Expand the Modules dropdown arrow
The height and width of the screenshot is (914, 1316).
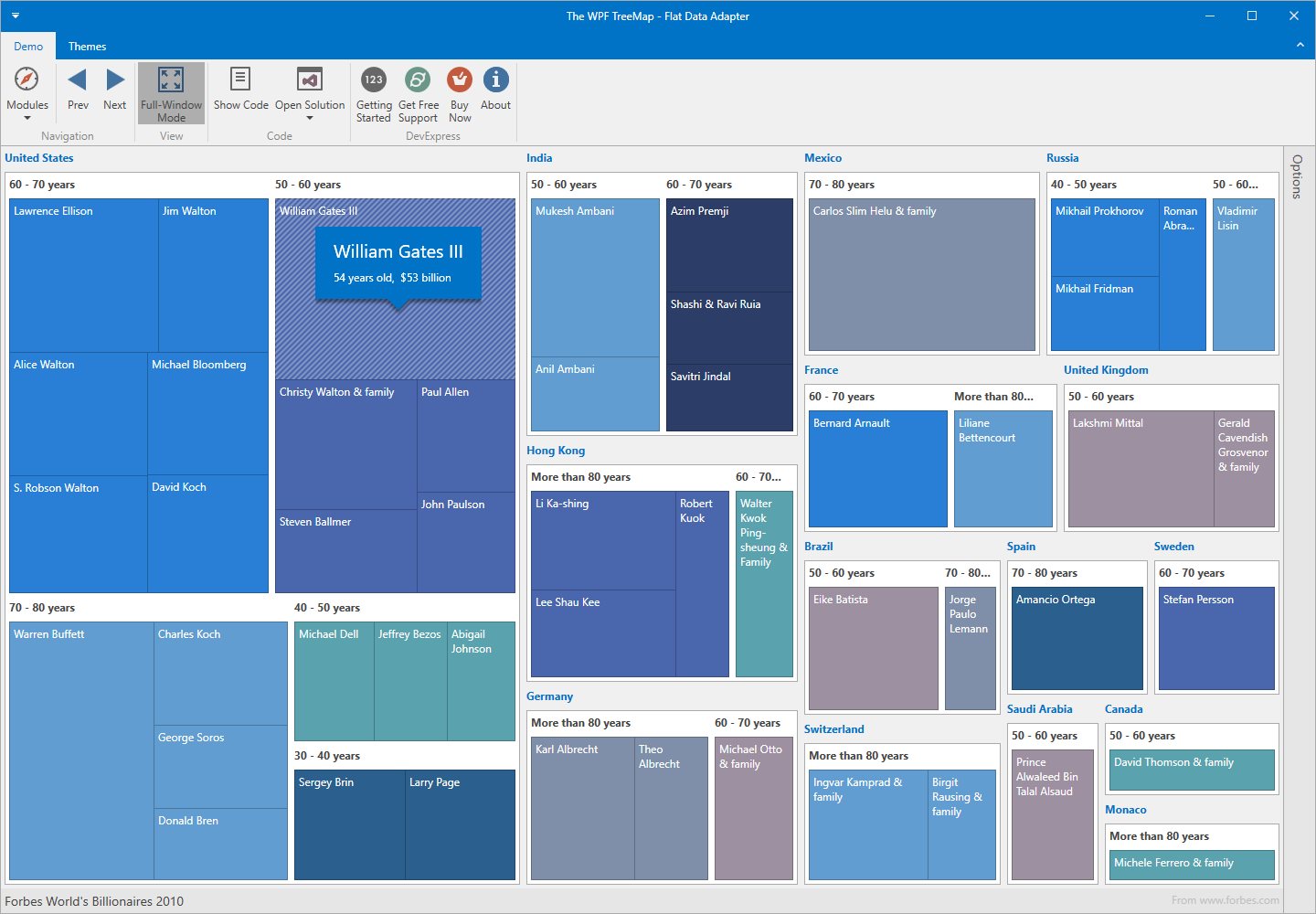tap(27, 118)
